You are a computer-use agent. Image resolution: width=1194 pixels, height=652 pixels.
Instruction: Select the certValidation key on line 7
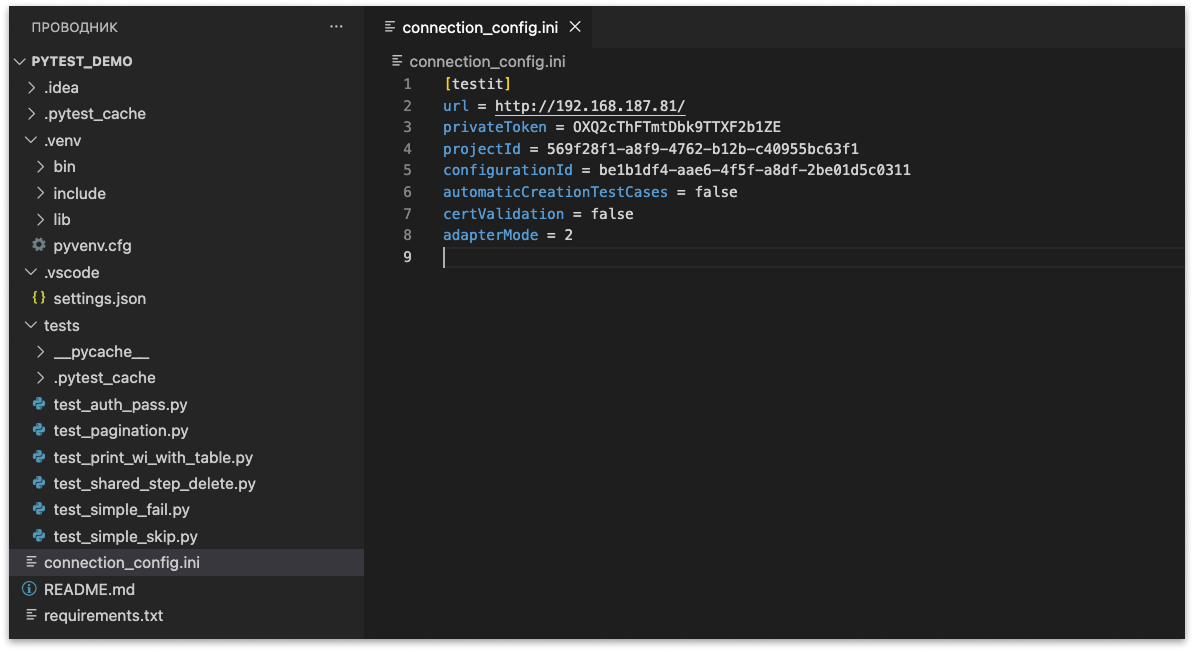point(503,213)
